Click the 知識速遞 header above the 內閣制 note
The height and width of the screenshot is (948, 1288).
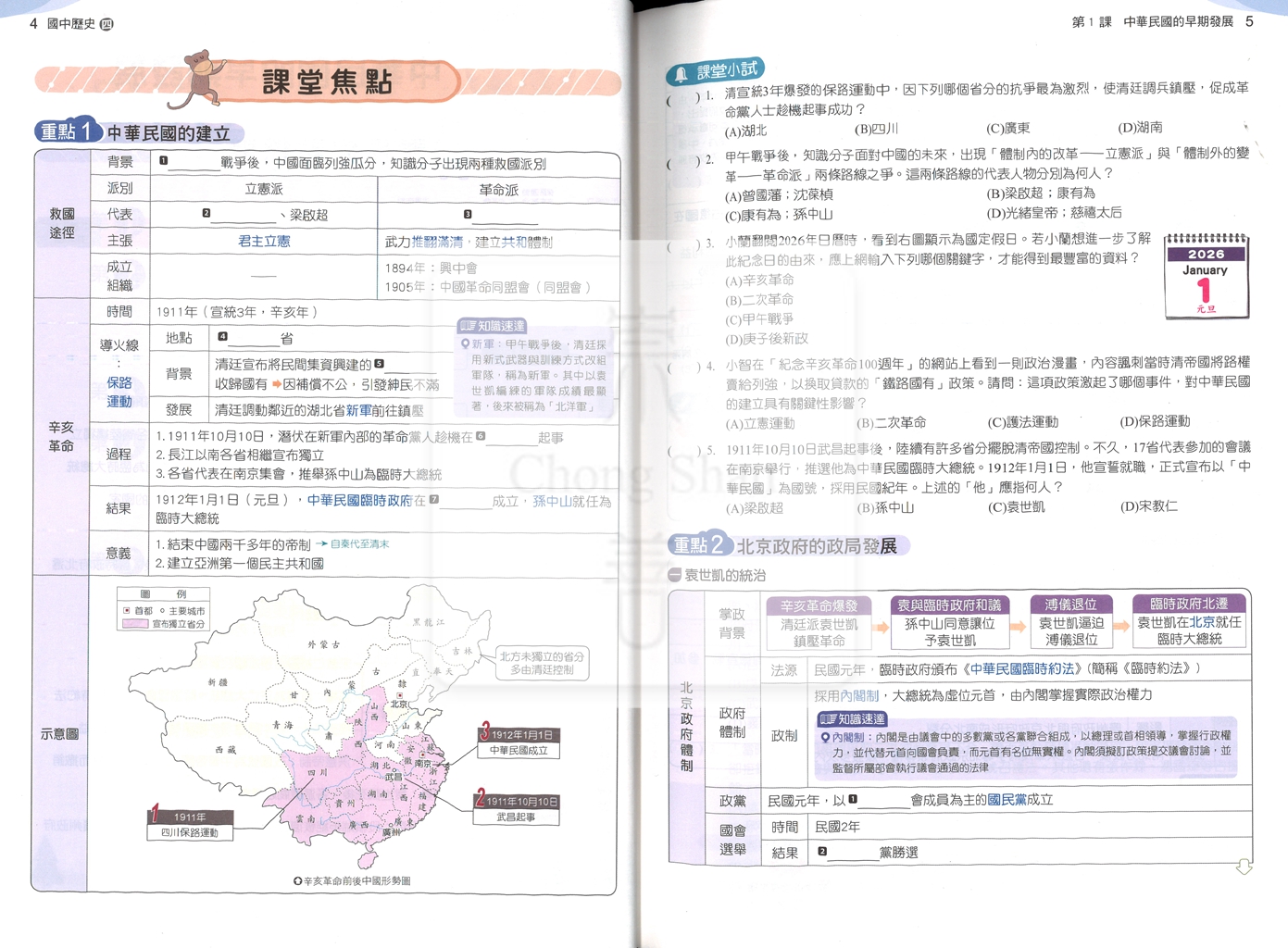point(853,718)
